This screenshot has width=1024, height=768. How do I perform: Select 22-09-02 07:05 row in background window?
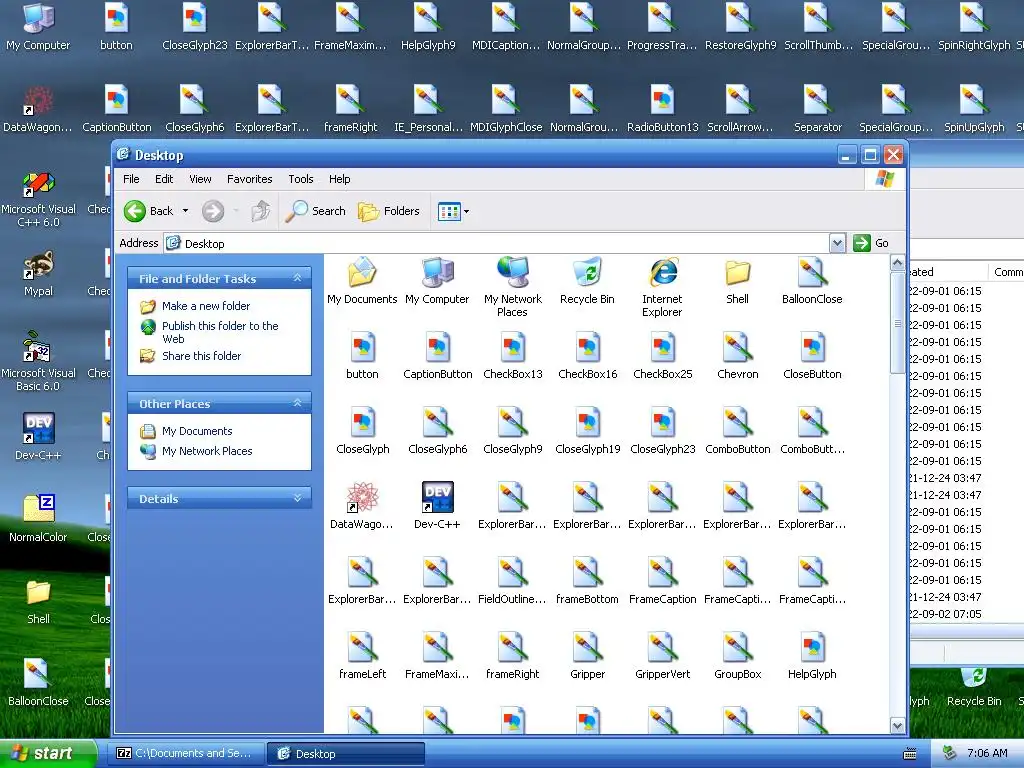967,614
